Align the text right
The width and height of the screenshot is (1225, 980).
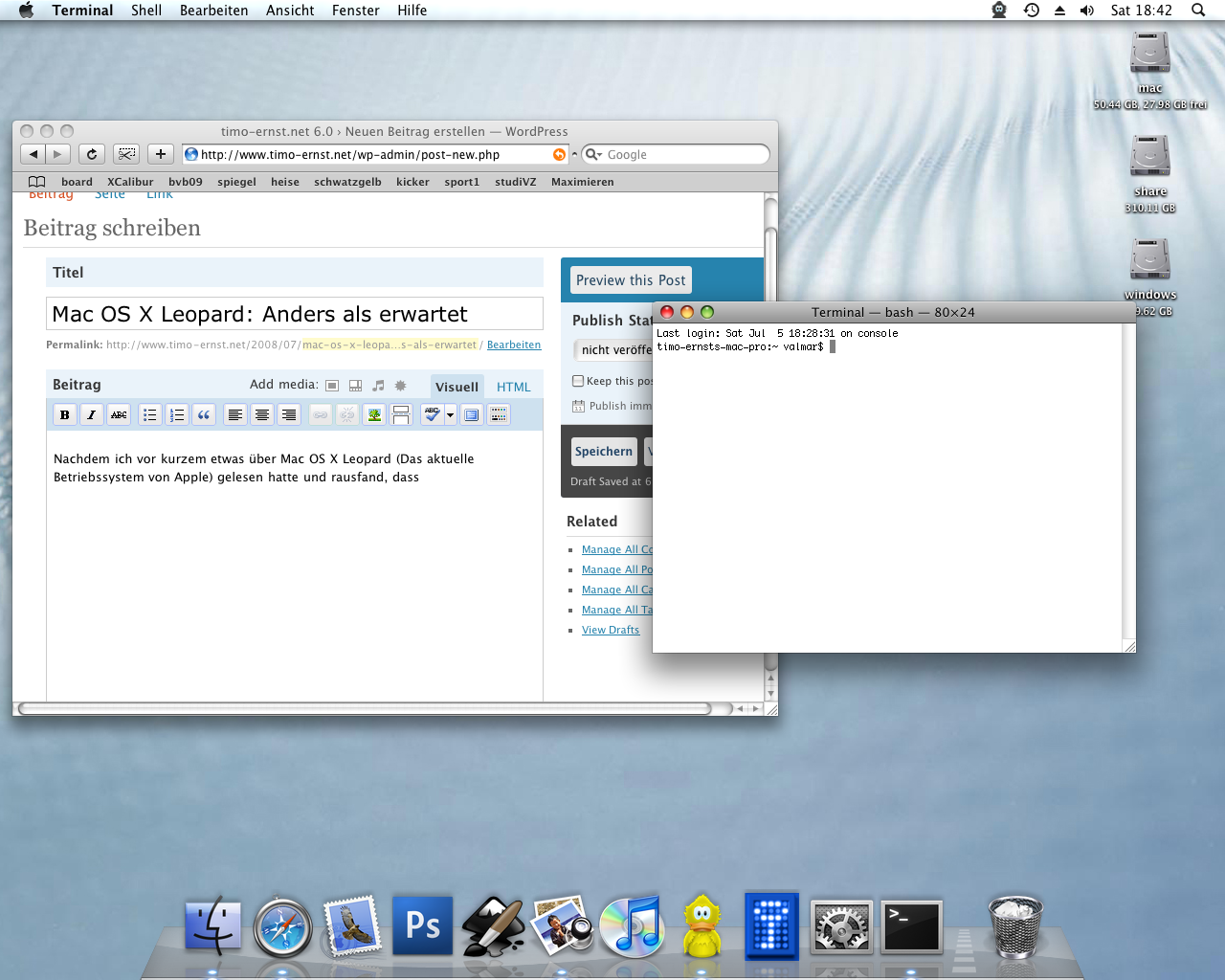coord(288,414)
